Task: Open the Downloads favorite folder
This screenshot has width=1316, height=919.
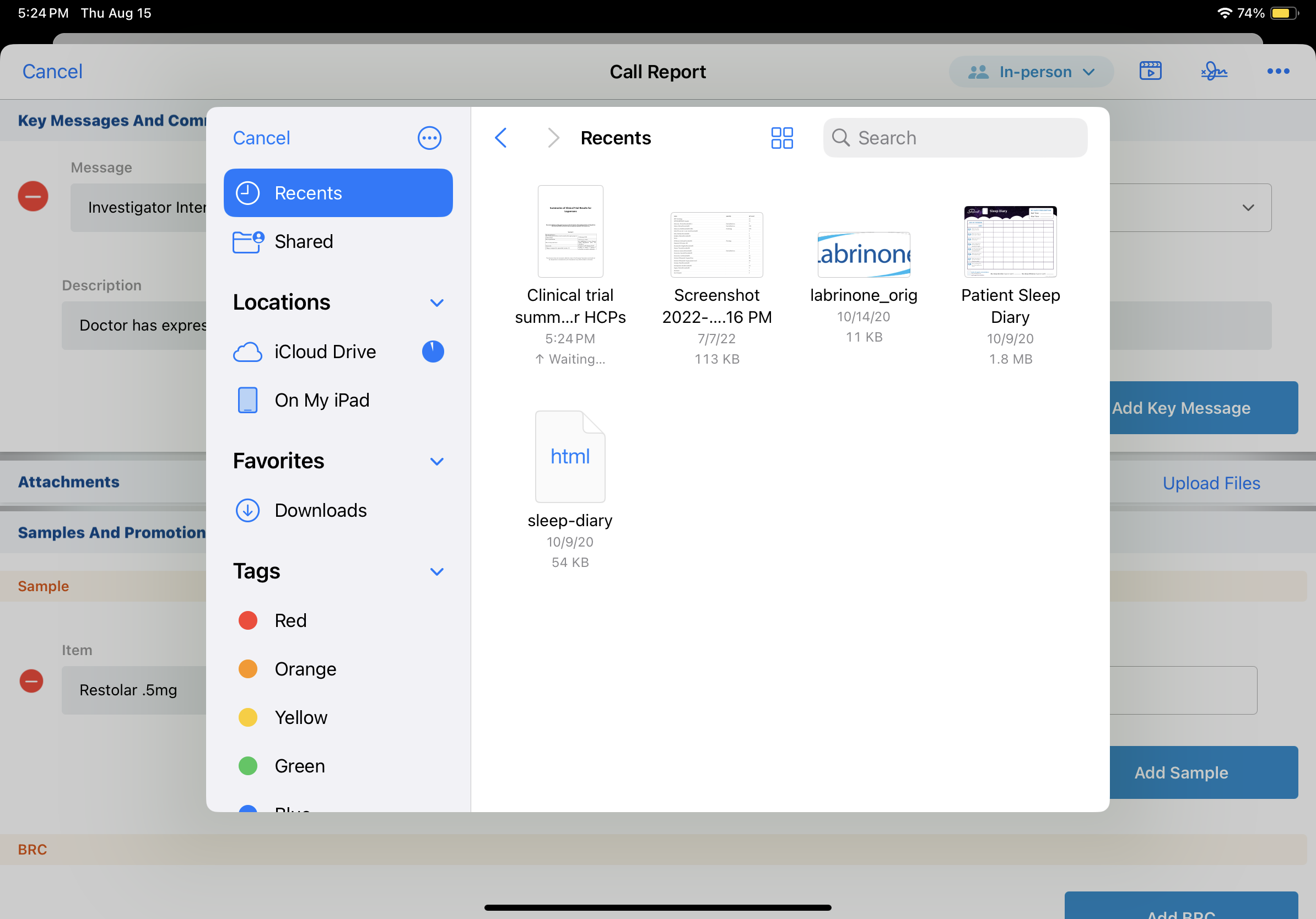Action: pos(320,510)
